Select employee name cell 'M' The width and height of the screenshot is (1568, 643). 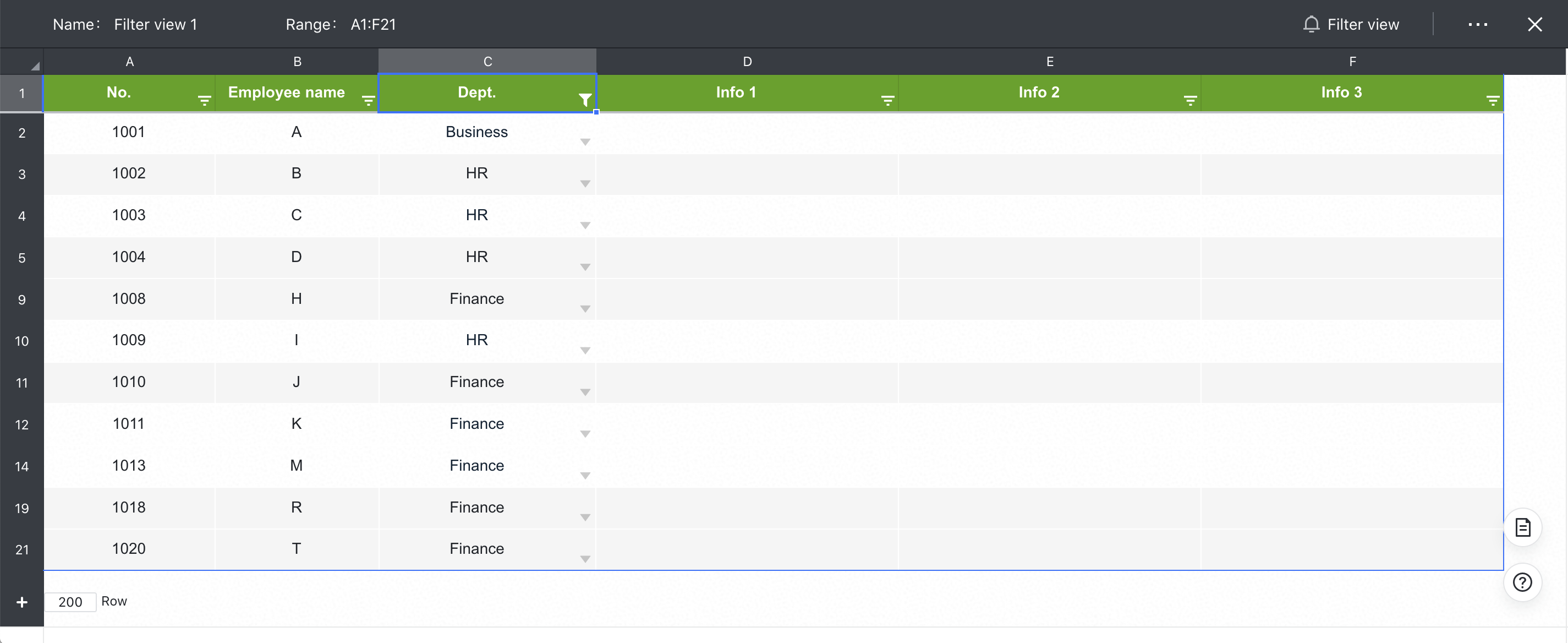(297, 466)
